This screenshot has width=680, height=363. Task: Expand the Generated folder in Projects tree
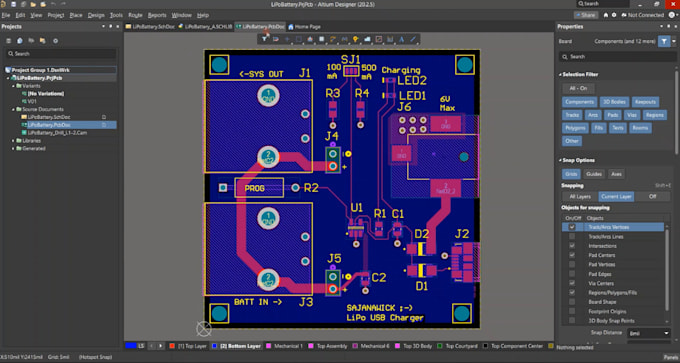tap(13, 149)
